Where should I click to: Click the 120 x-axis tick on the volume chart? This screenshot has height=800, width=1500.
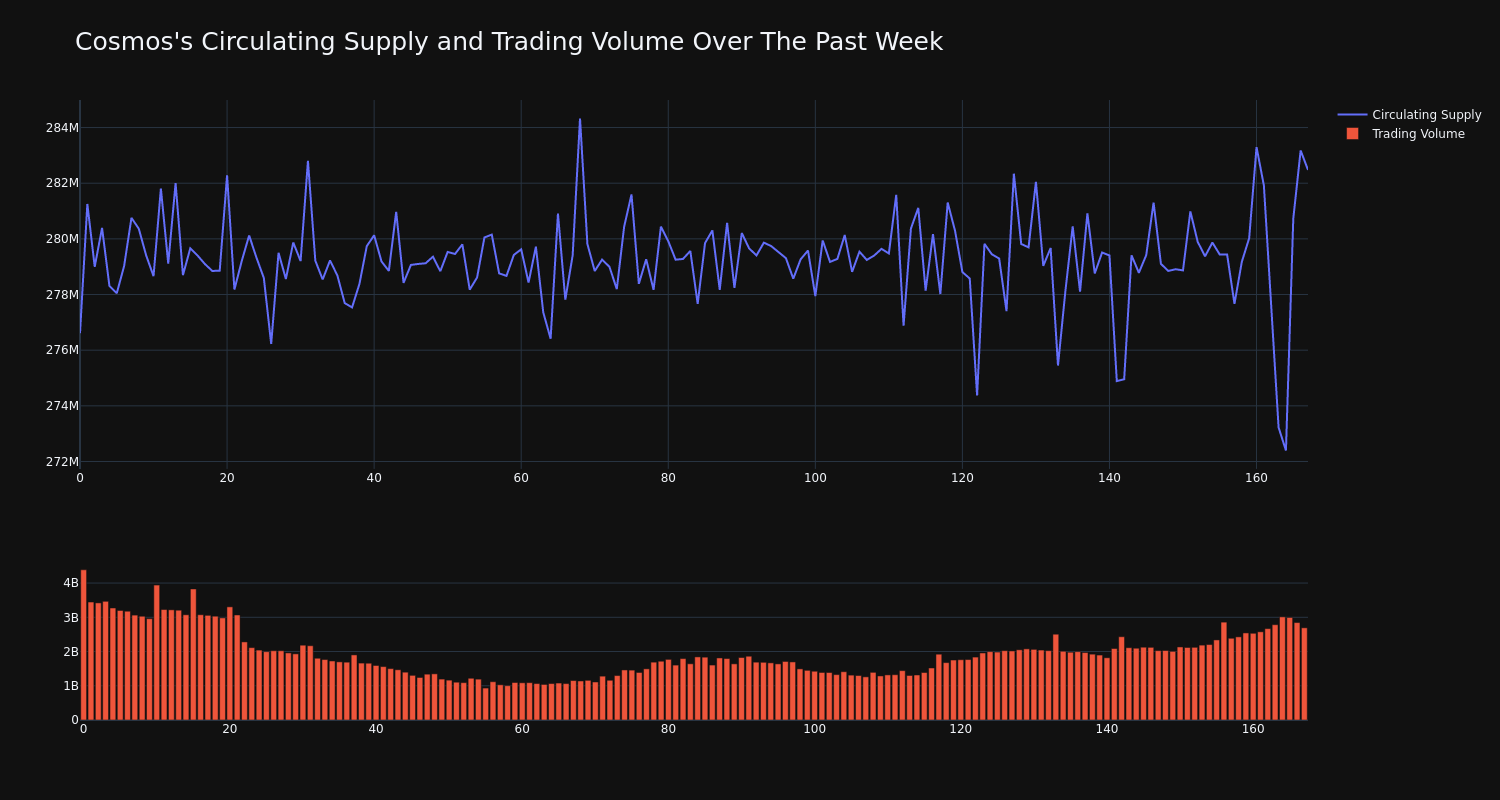pos(961,729)
